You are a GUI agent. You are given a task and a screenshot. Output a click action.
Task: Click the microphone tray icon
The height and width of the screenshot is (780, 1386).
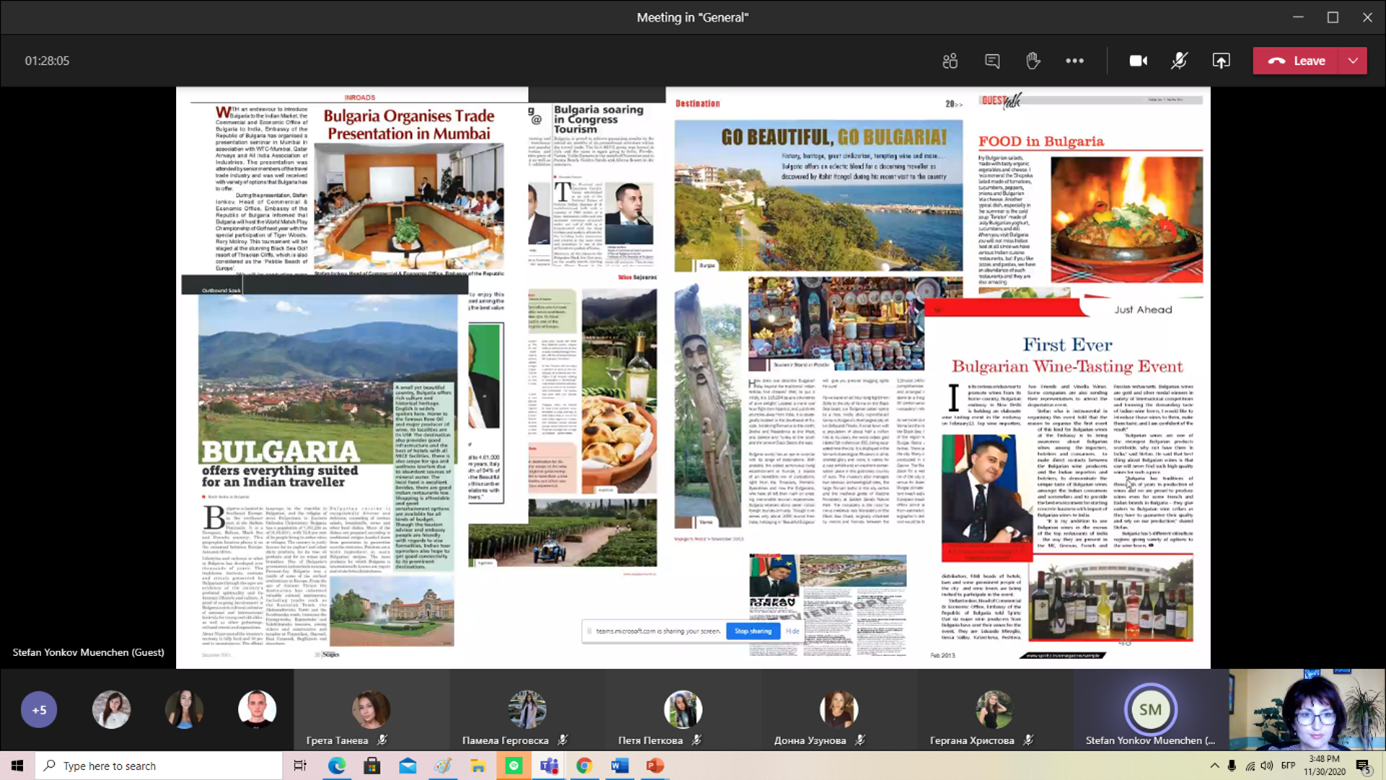(1232, 766)
